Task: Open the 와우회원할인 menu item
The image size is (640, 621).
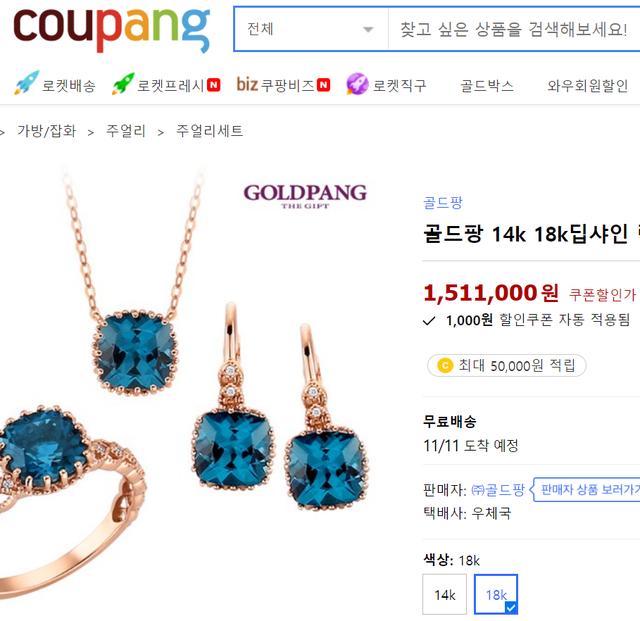Action: pyautogui.click(x=587, y=86)
